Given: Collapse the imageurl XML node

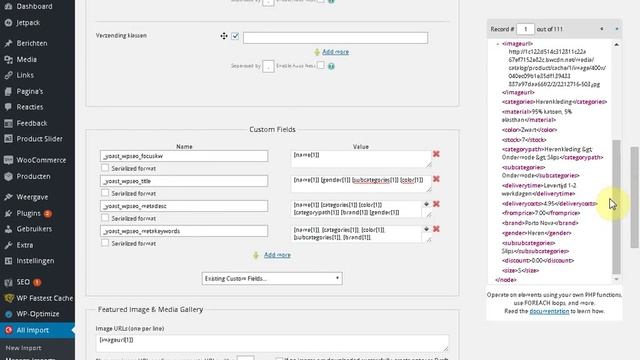Looking at the screenshot, I should (x=498, y=44).
